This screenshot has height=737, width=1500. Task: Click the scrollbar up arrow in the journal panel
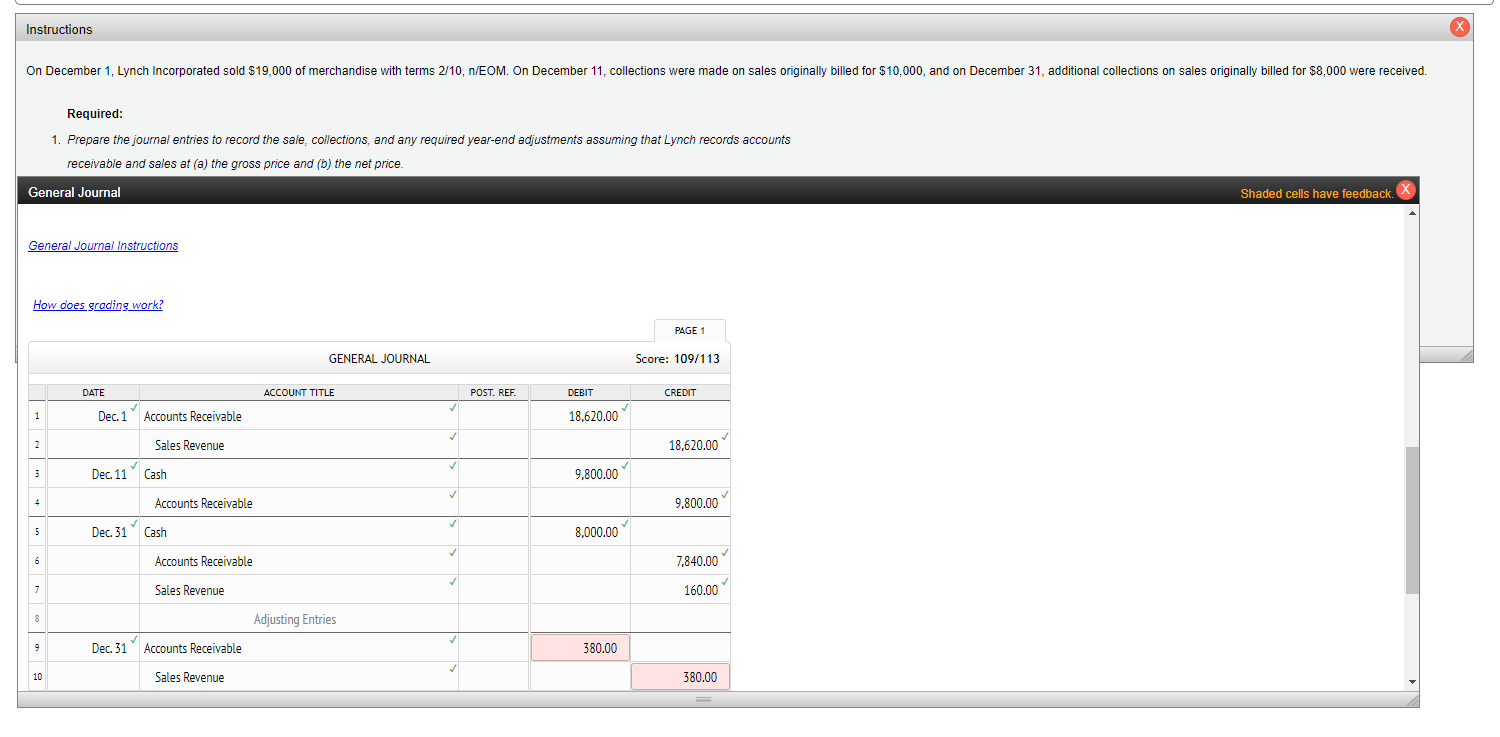1410,212
